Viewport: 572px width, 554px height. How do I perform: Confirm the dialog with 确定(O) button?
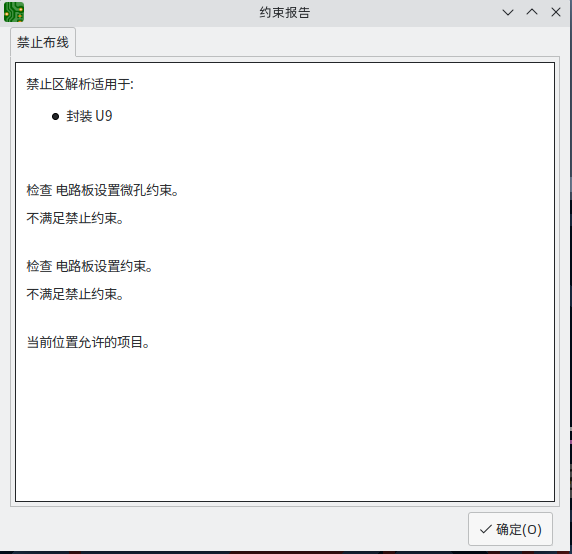click(510, 529)
